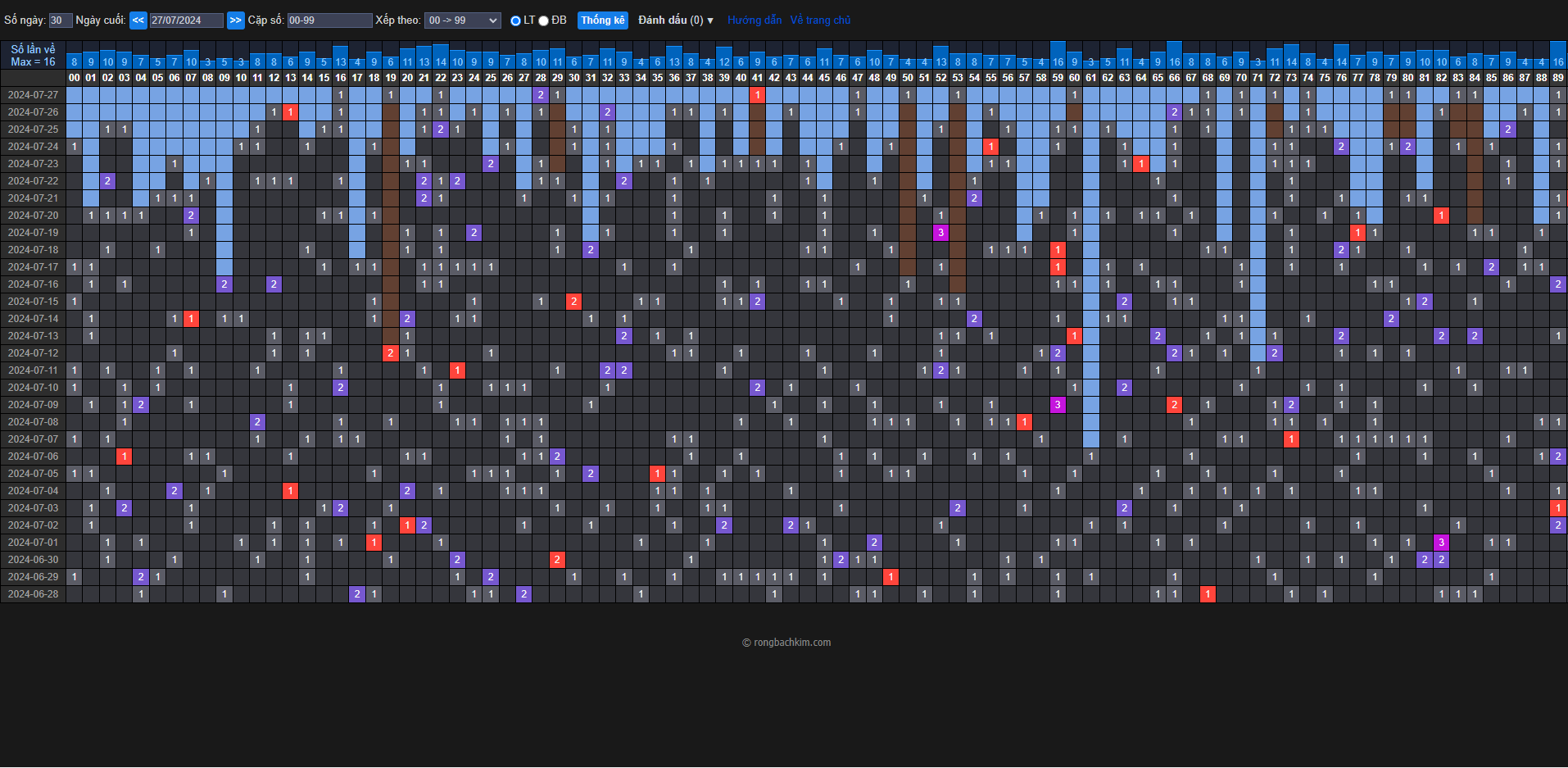Click column header 59
This screenshot has width=1568, height=768.
click(1058, 78)
